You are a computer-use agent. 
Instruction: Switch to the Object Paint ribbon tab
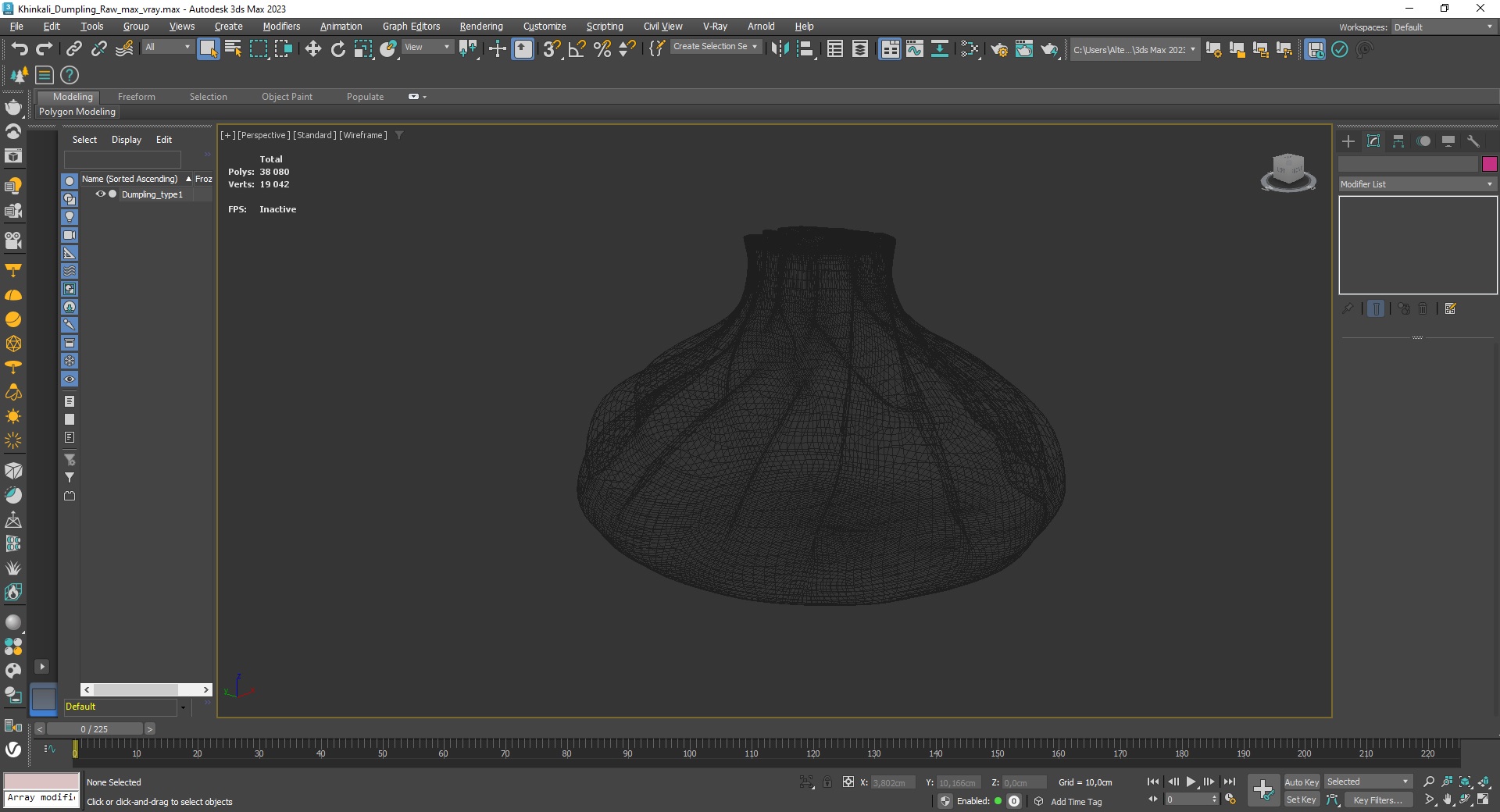pos(287,97)
